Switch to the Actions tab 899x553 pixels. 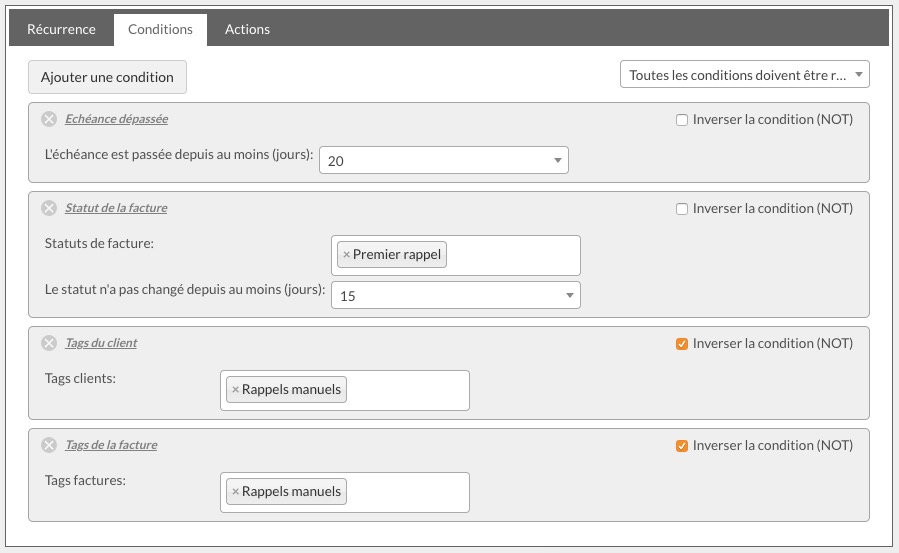point(247,29)
